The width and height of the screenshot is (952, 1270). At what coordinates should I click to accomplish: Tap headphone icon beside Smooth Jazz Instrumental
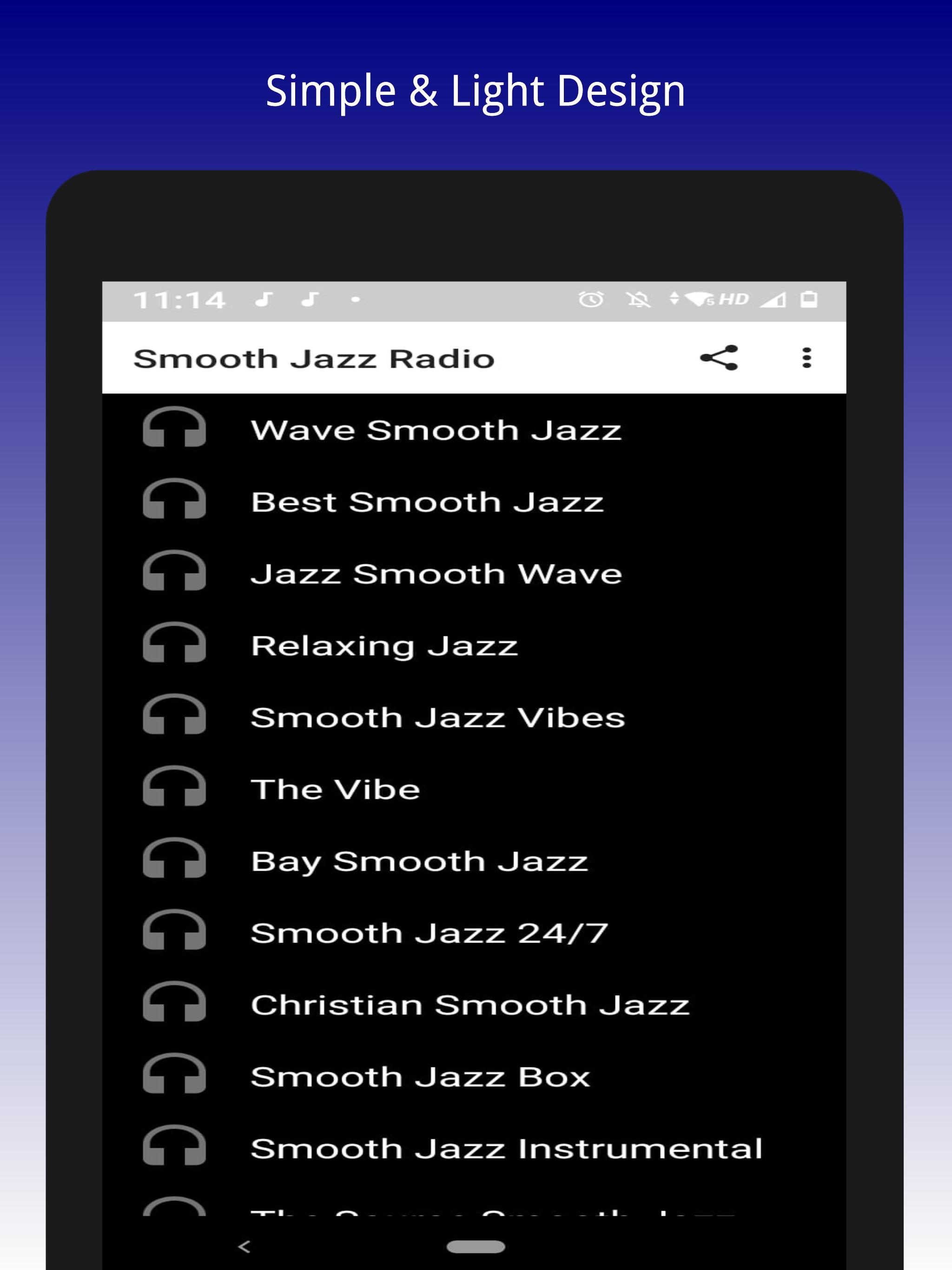coord(174,1145)
